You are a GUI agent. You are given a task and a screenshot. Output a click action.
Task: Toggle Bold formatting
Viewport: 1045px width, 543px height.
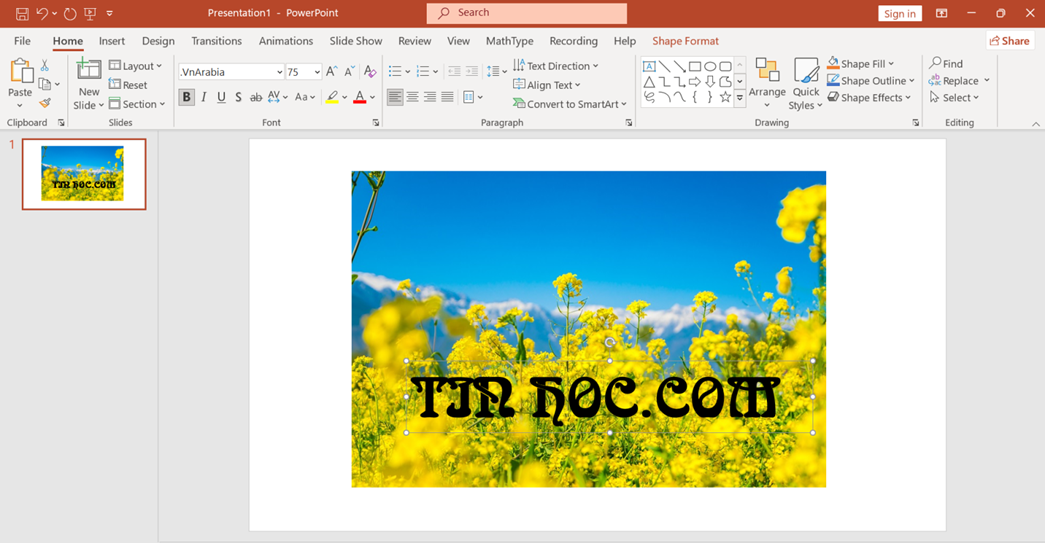(186, 97)
